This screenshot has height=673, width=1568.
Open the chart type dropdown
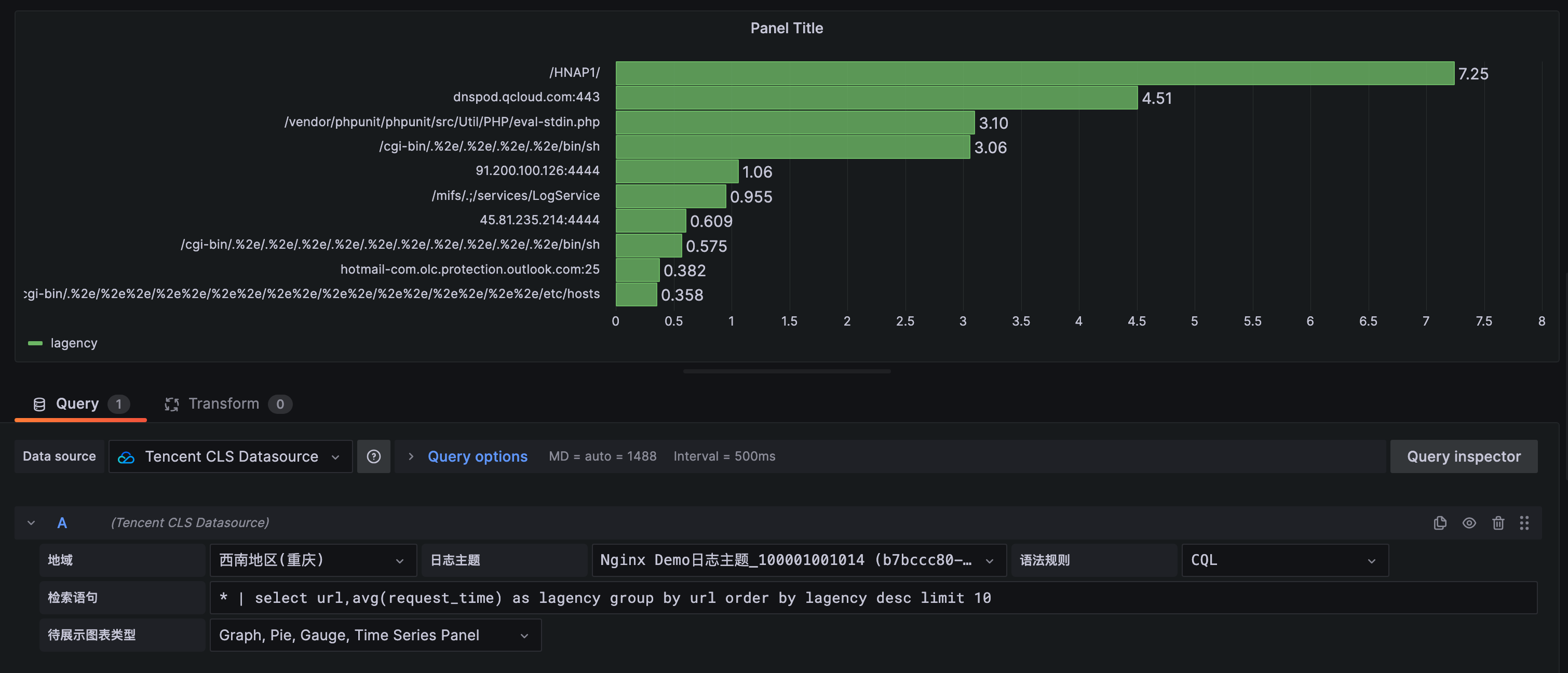(374, 635)
